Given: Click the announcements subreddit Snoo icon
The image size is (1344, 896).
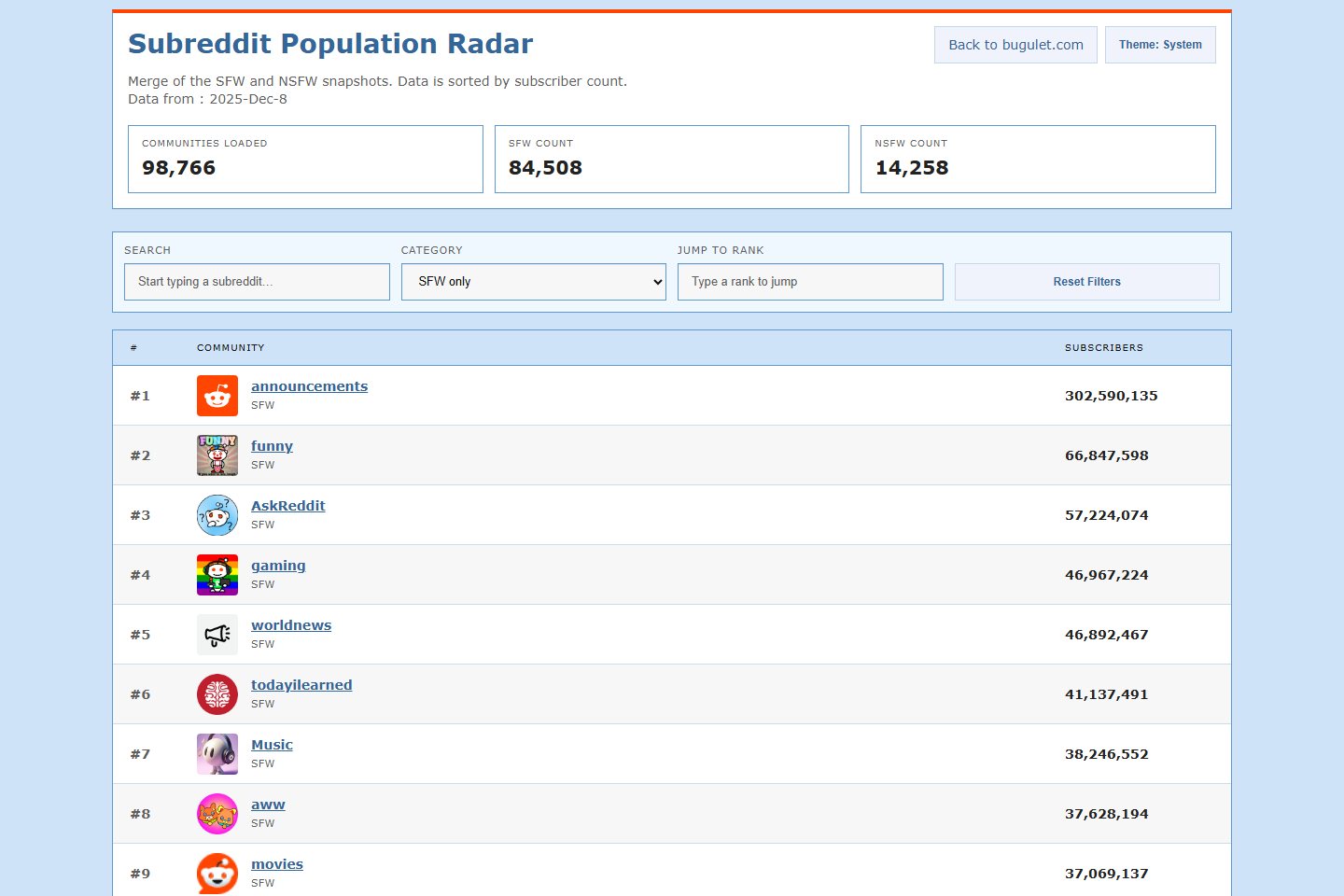Looking at the screenshot, I should (x=217, y=396).
